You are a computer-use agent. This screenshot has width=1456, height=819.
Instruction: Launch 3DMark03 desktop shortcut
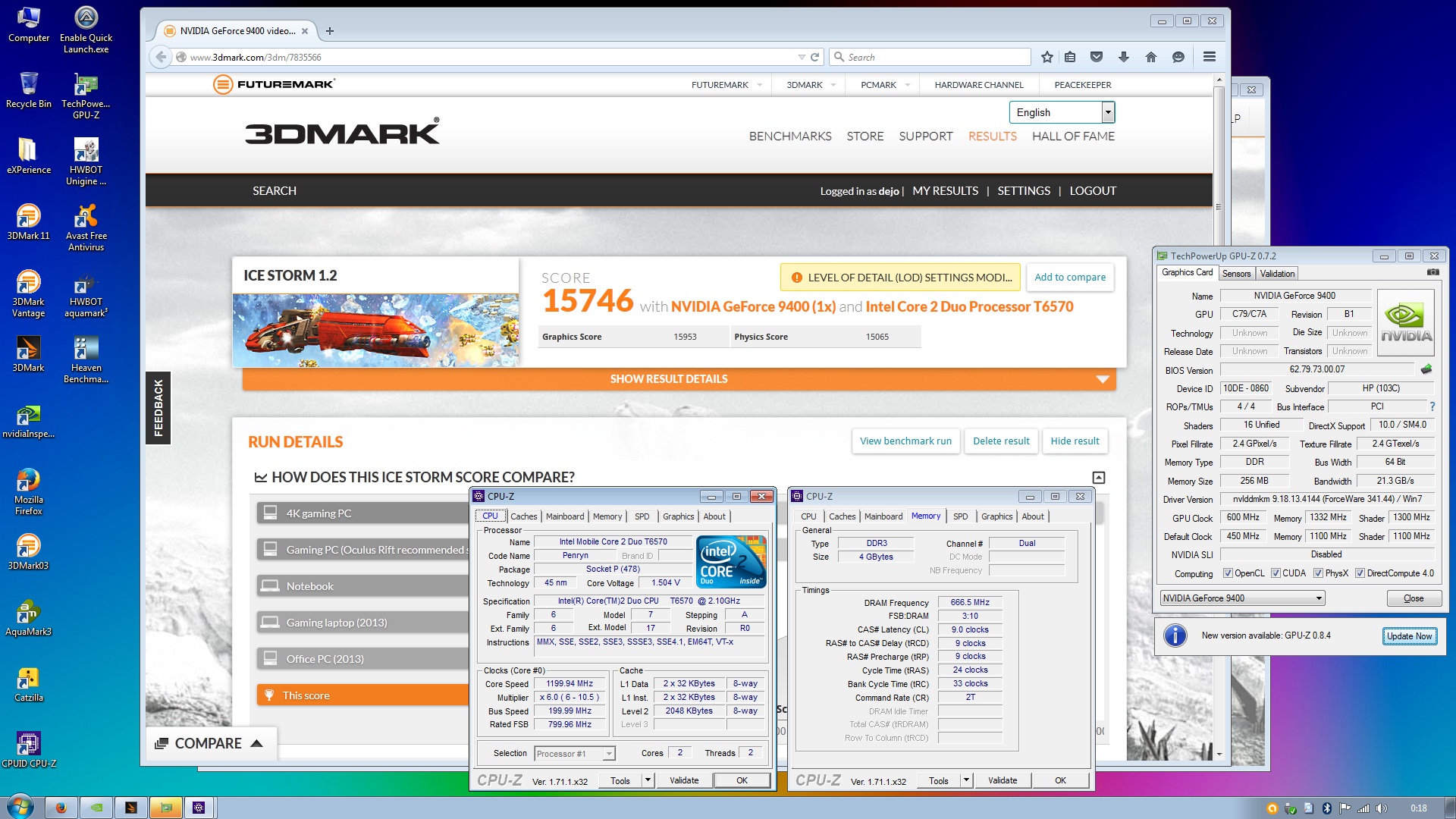pyautogui.click(x=29, y=552)
